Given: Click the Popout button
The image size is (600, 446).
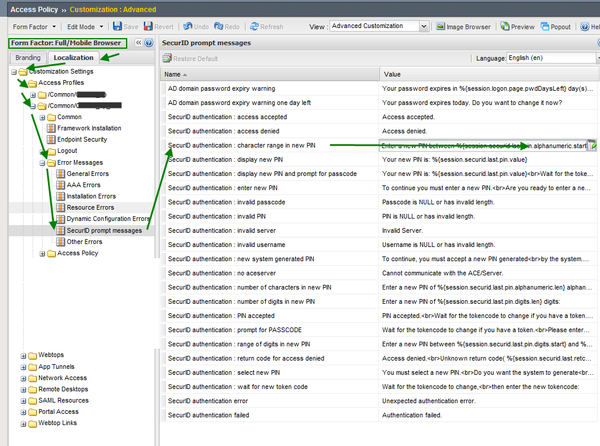Looking at the screenshot, I should click(x=558, y=27).
